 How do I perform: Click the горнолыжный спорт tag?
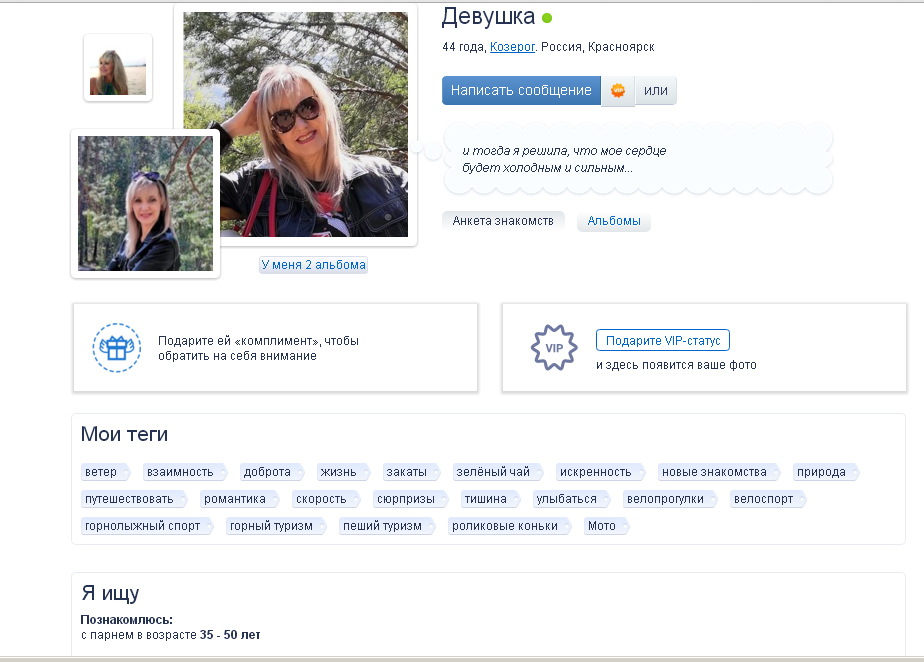pyautogui.click(x=147, y=526)
